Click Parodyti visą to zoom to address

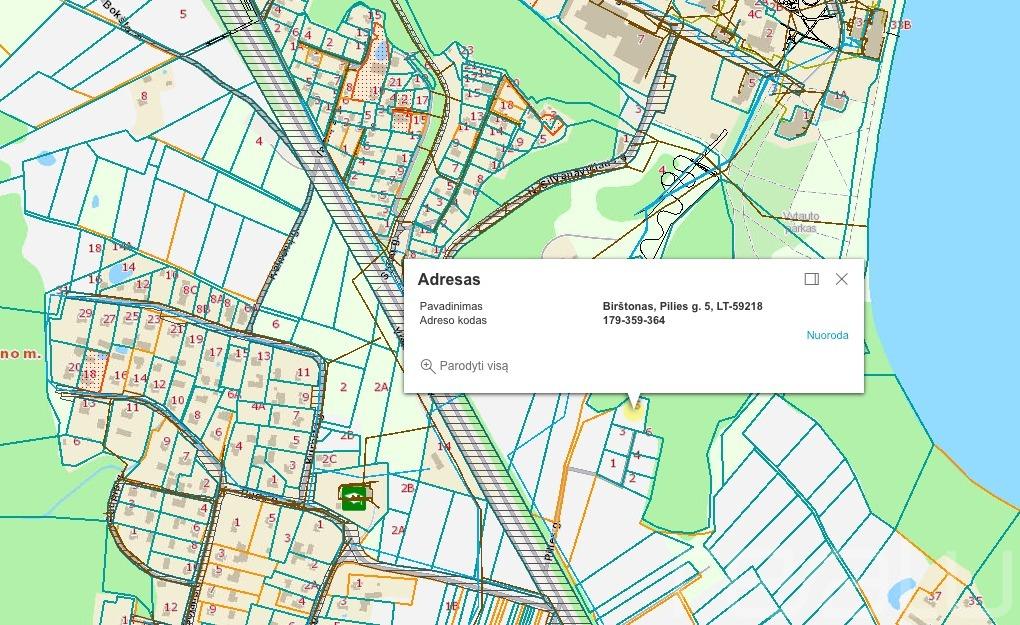click(x=464, y=366)
